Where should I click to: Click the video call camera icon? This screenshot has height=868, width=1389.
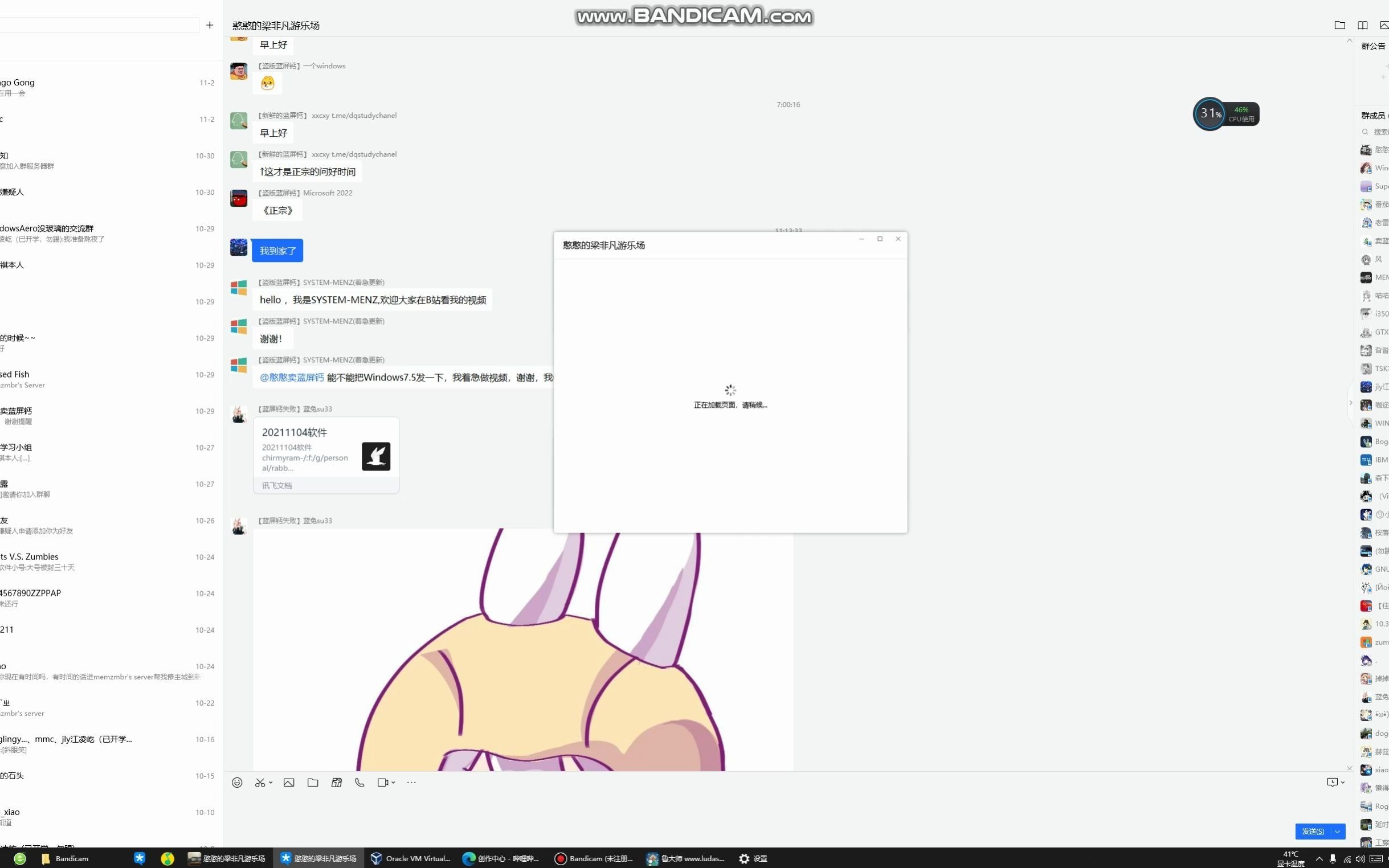click(382, 783)
